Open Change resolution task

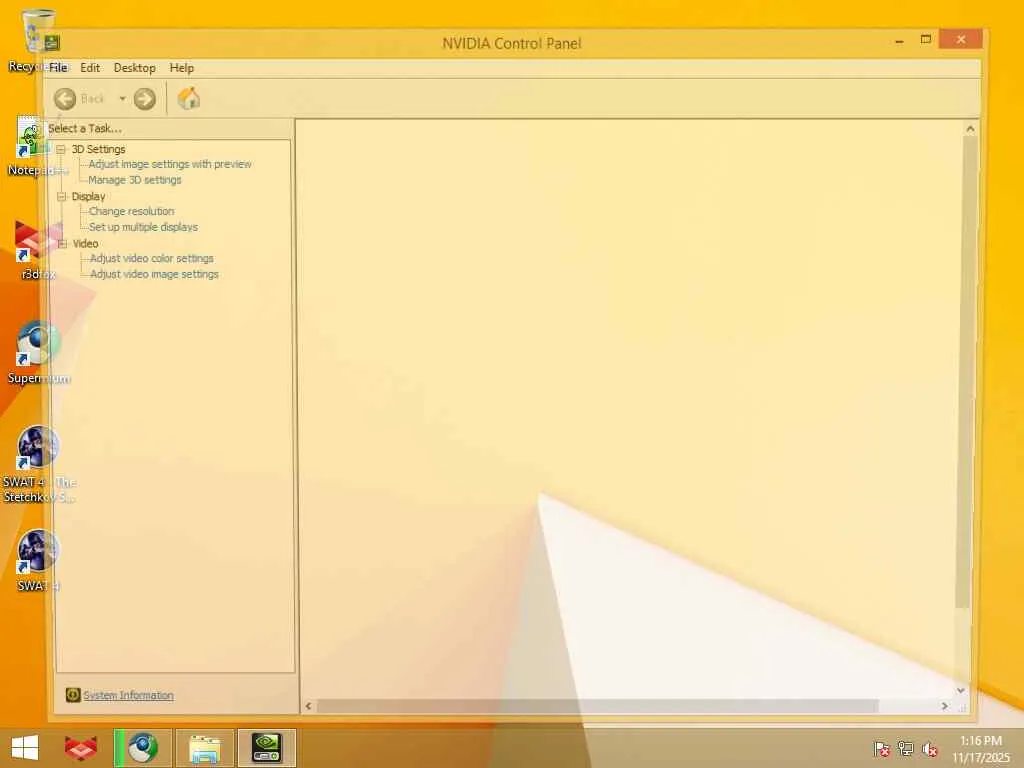pos(131,211)
